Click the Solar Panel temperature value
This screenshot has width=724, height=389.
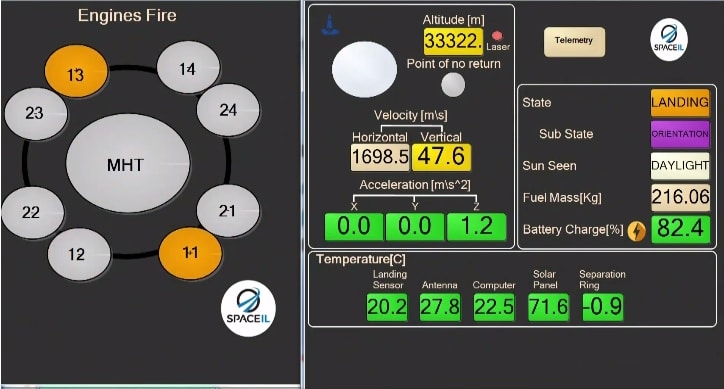(549, 307)
